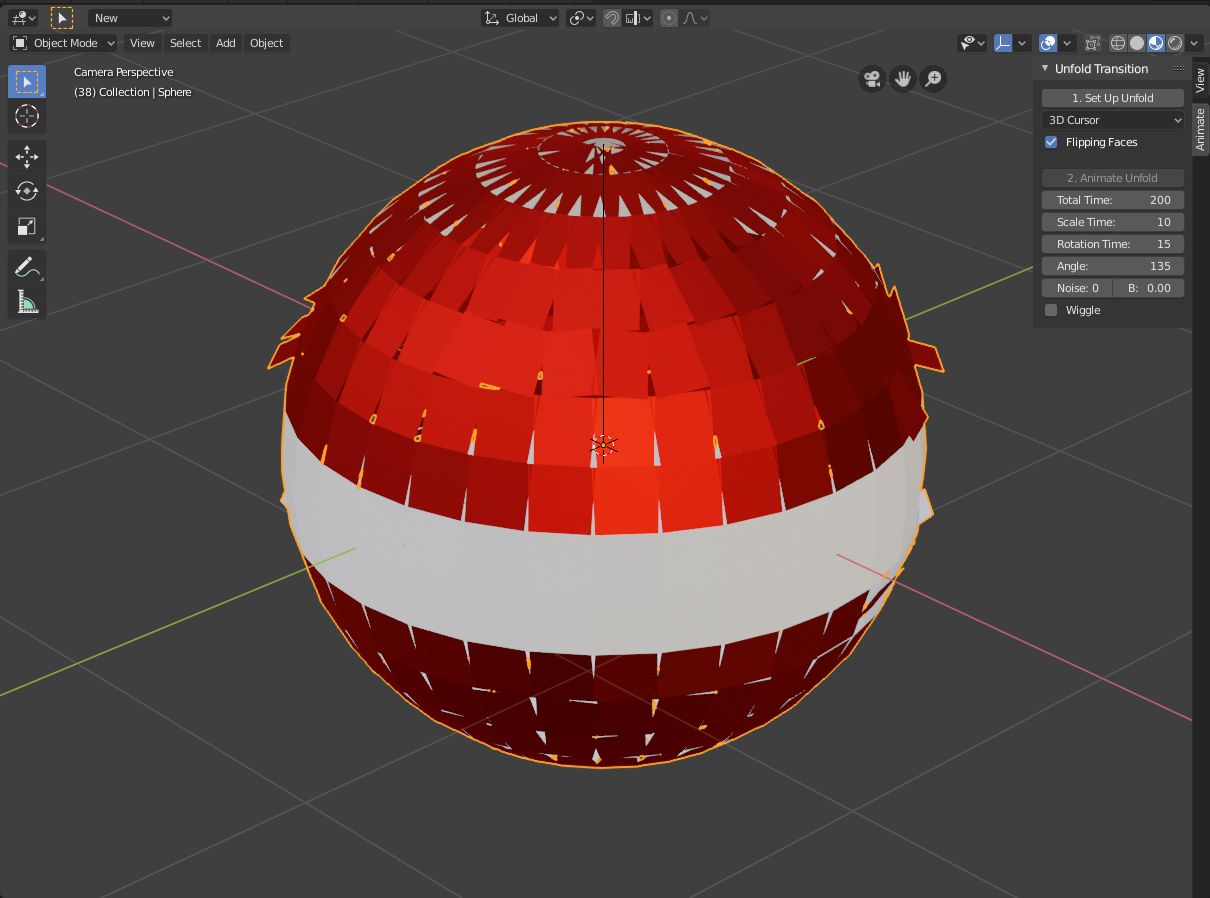
Task: Collapse the Unfold Transition panel
Action: [1043, 68]
